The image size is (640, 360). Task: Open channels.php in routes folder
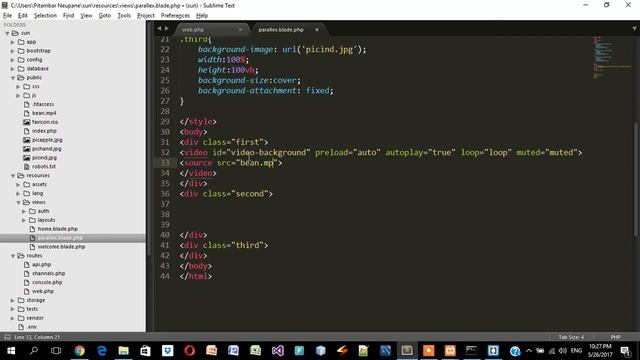tap(49, 273)
